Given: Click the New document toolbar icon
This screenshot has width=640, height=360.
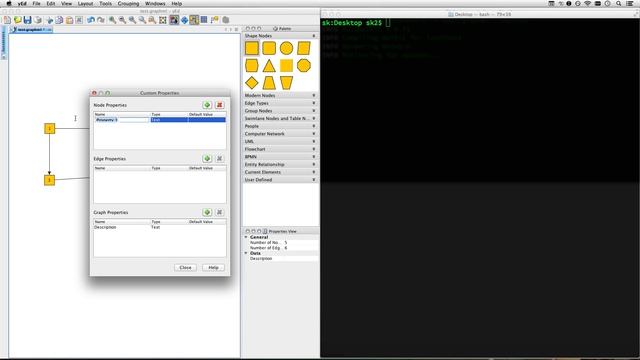Looking at the screenshot, I should pos(7,20).
